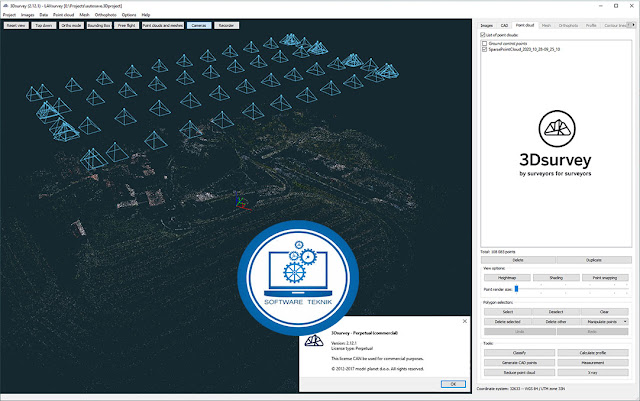Click Generate CAD points
Screen dimensions: 640x401
click(519, 363)
